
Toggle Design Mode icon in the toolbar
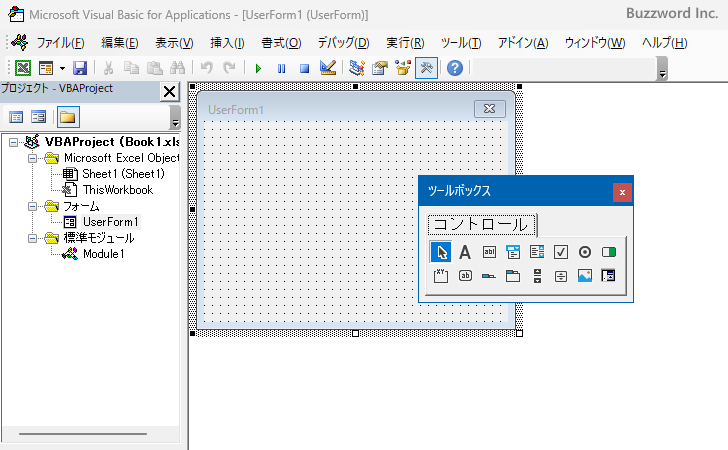point(328,68)
